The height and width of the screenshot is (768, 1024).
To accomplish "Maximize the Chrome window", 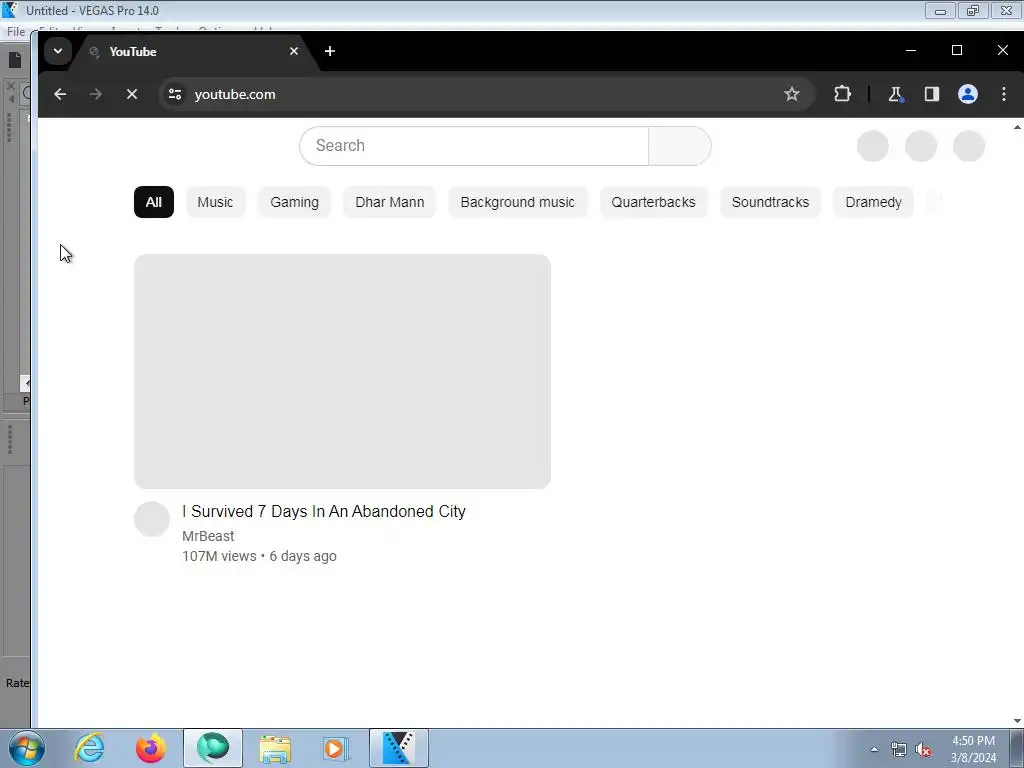I will [x=957, y=50].
